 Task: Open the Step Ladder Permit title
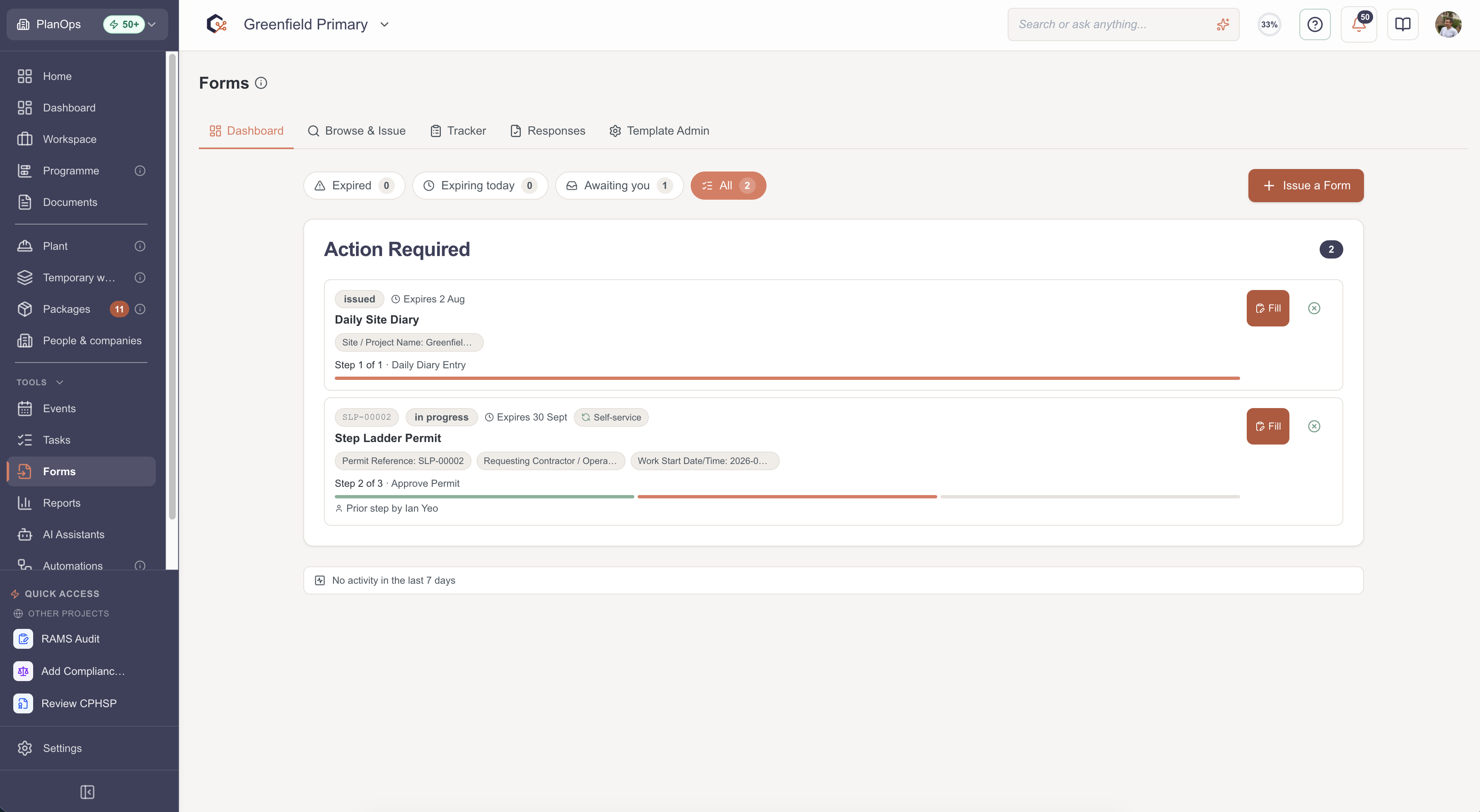[388, 438]
